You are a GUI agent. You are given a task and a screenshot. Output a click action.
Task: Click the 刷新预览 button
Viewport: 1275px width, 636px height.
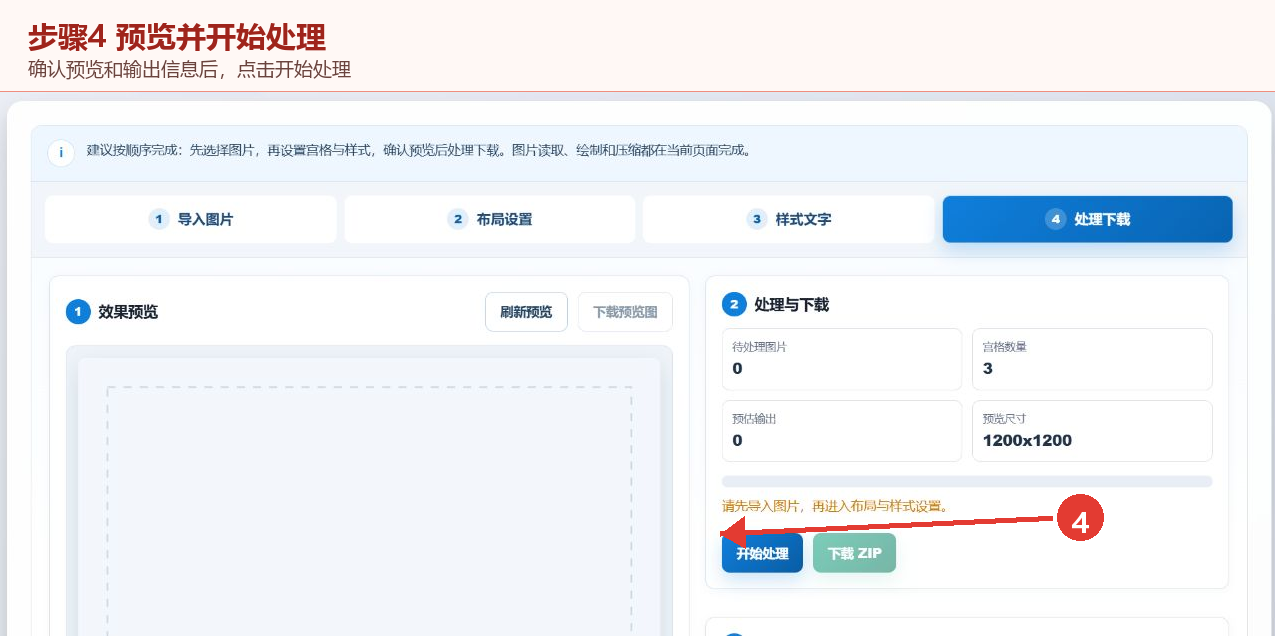point(526,312)
